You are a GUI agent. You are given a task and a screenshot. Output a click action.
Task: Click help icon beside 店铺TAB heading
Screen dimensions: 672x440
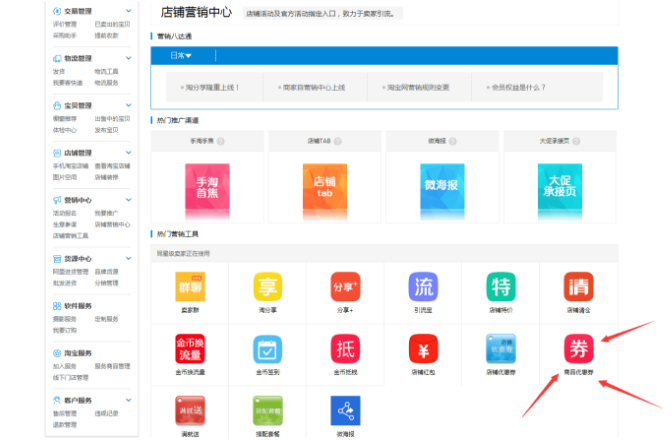[338, 141]
